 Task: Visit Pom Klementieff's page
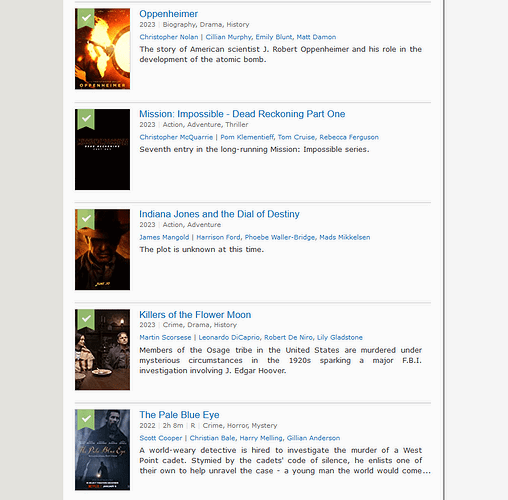click(247, 137)
